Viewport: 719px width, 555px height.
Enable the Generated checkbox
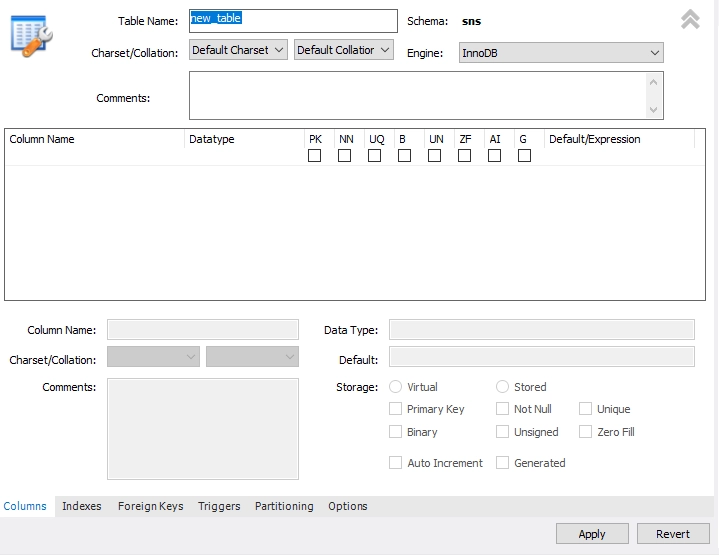[x=503, y=462]
